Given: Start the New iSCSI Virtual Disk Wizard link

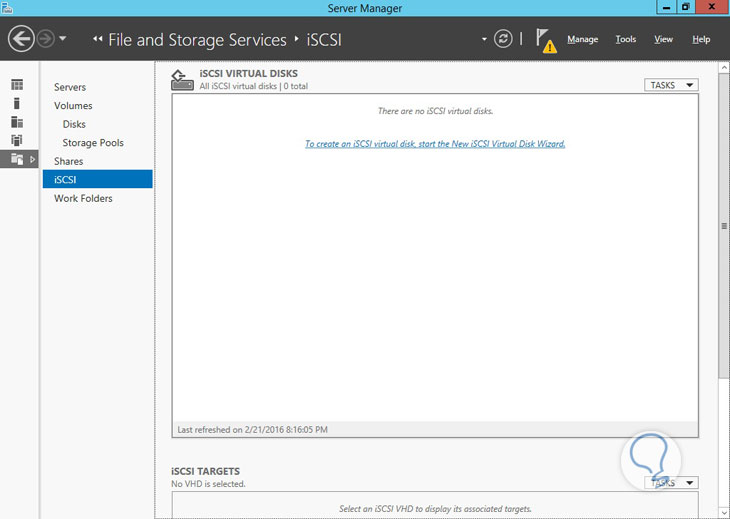Looking at the screenshot, I should pyautogui.click(x=435, y=144).
